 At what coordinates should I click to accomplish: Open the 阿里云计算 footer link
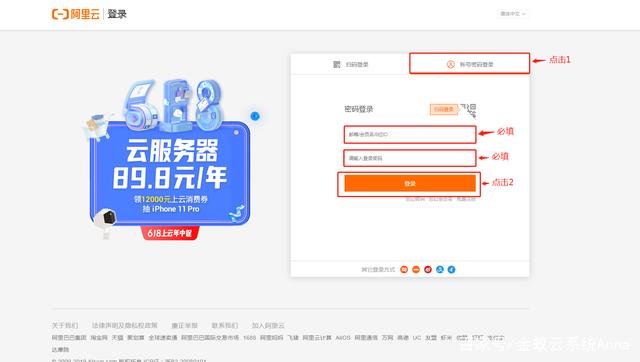click(x=317, y=338)
